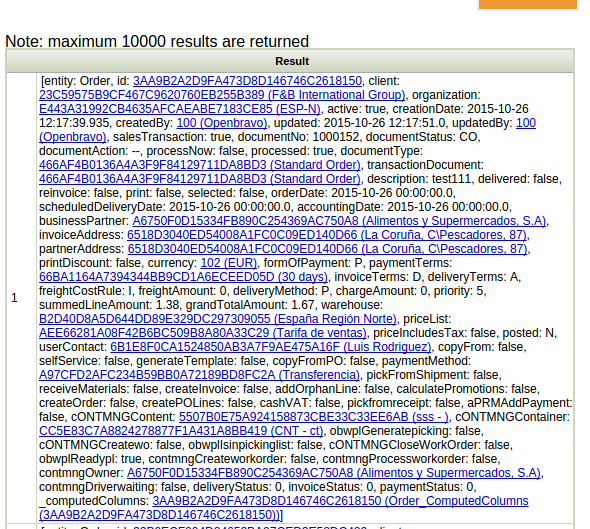
Task: Follow the cONTMNGContainer (CNT - ct) link
Action: 181,431
